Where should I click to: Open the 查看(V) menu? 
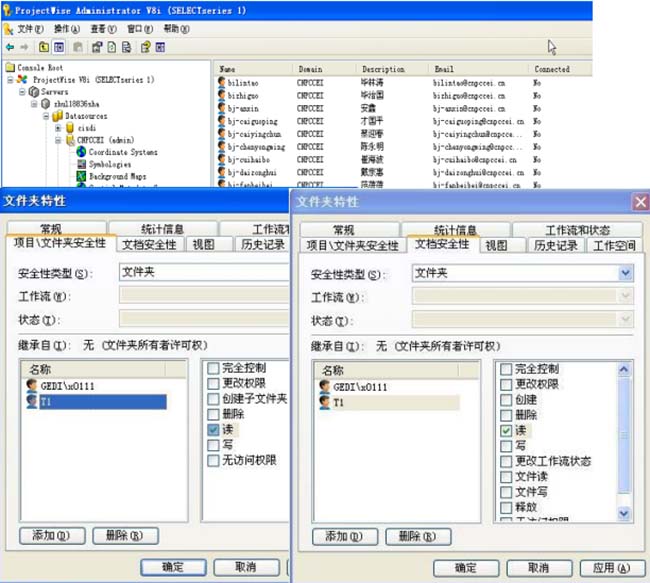click(103, 29)
